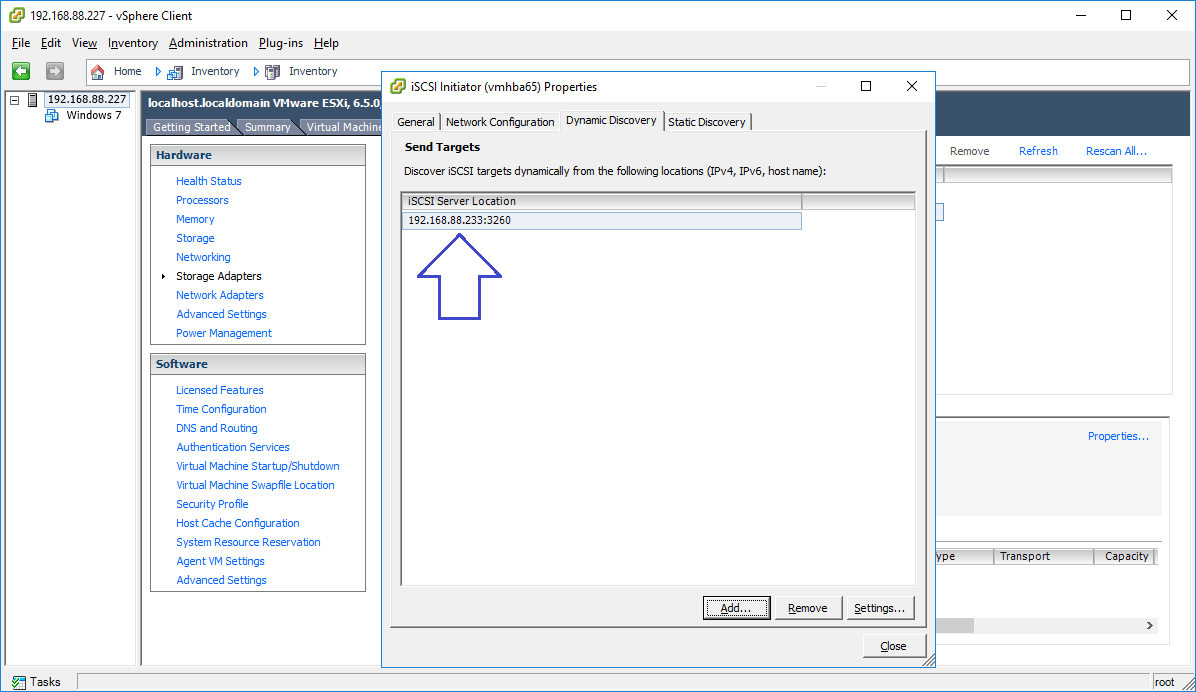Open Virtual Machine Swapfile Location
Viewport: 1196px width, 692px height.
click(x=255, y=485)
